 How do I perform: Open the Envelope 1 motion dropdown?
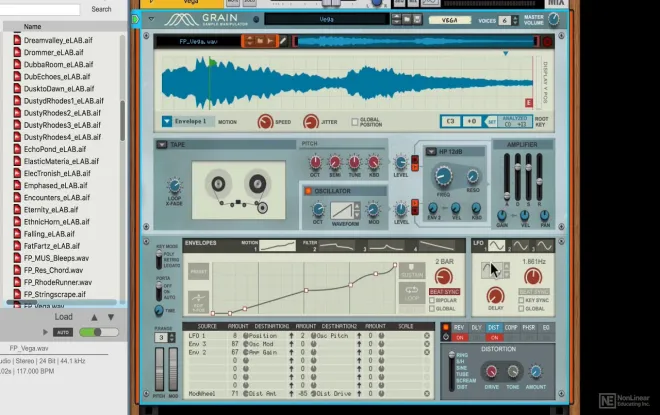click(167, 122)
